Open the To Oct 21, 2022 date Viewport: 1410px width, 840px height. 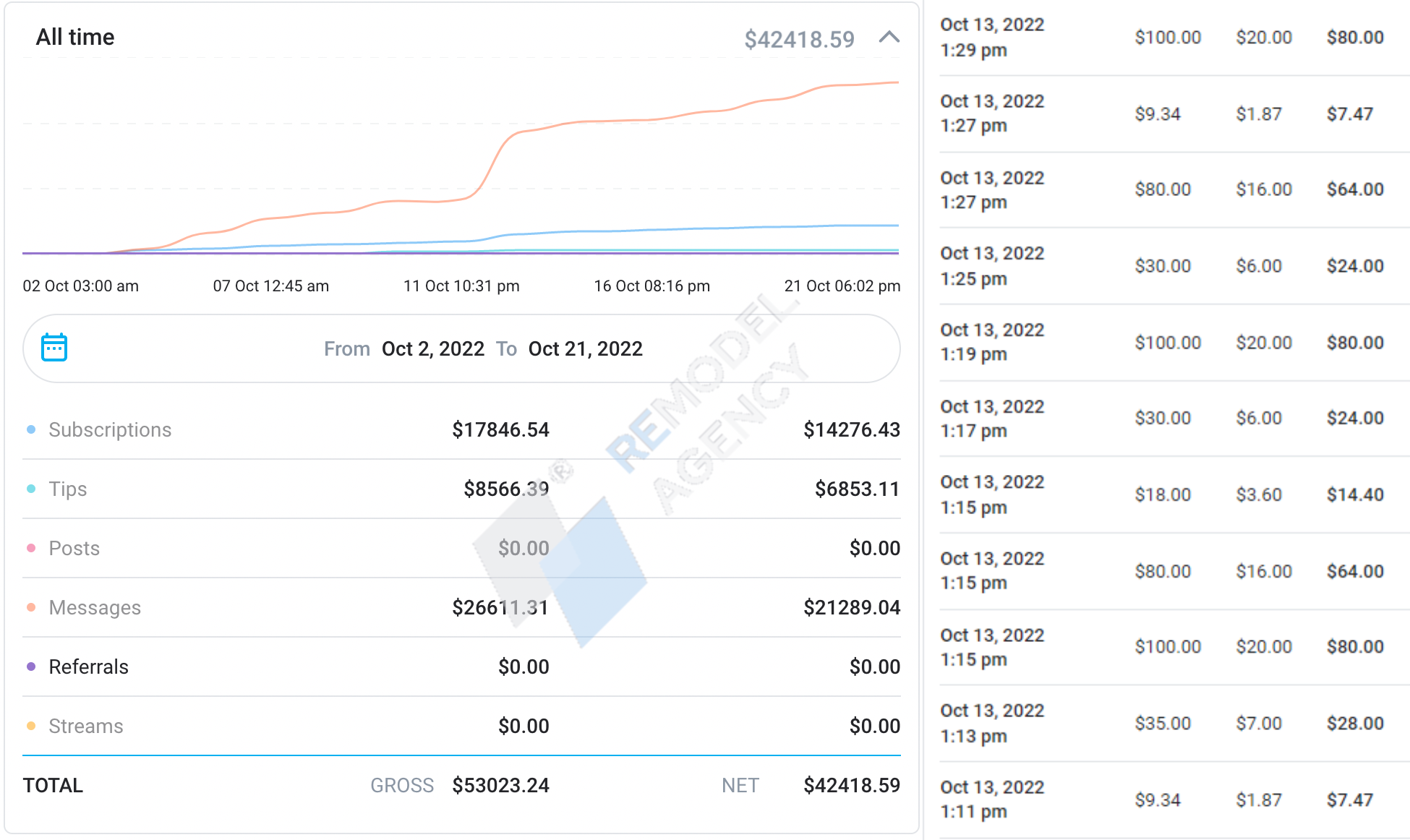point(585,349)
